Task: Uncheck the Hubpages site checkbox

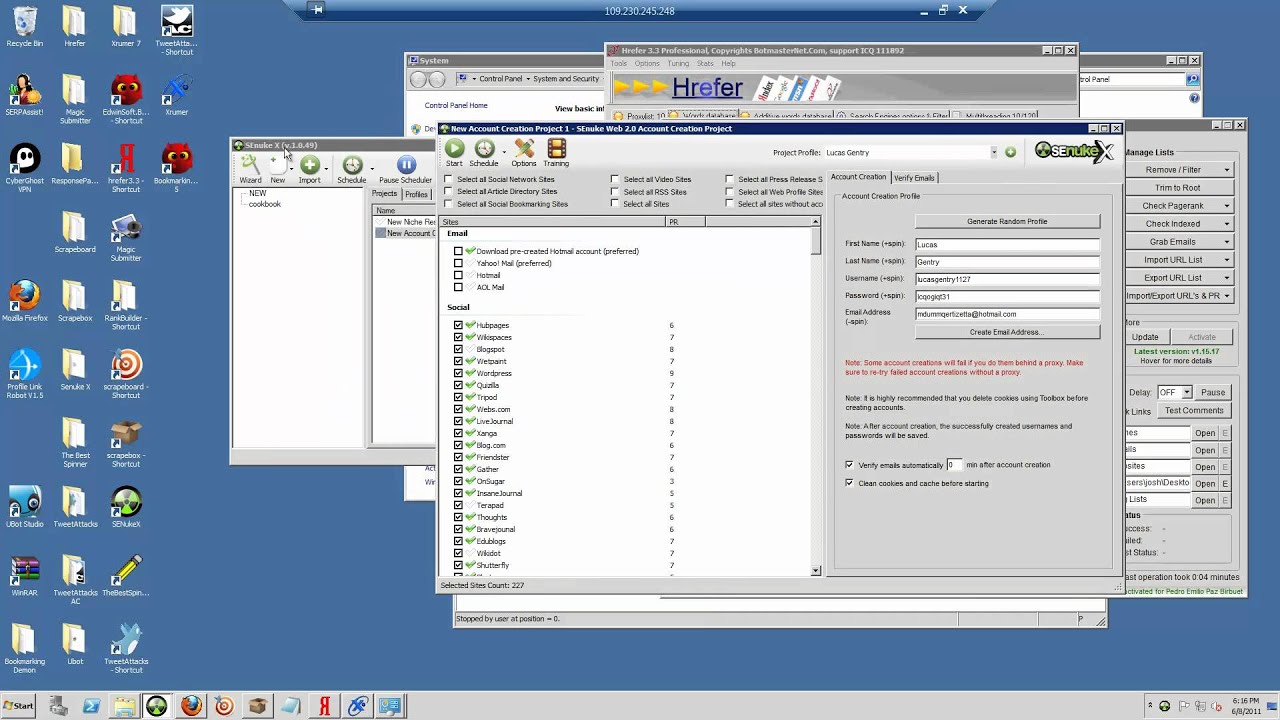Action: tap(458, 325)
